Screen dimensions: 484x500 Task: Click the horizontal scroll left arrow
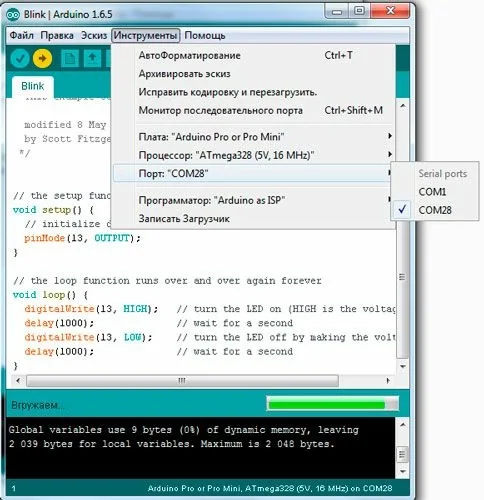[18, 380]
